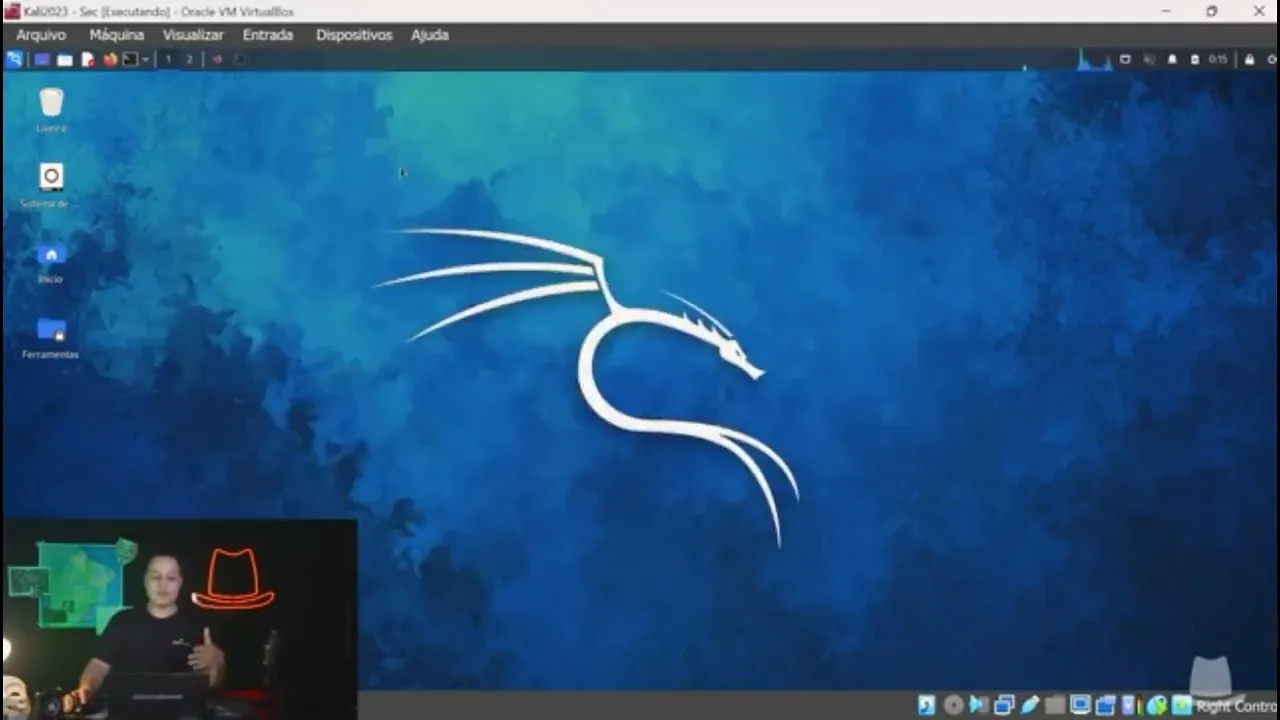
Task: Click the optical disc status icon
Action: 953,705
